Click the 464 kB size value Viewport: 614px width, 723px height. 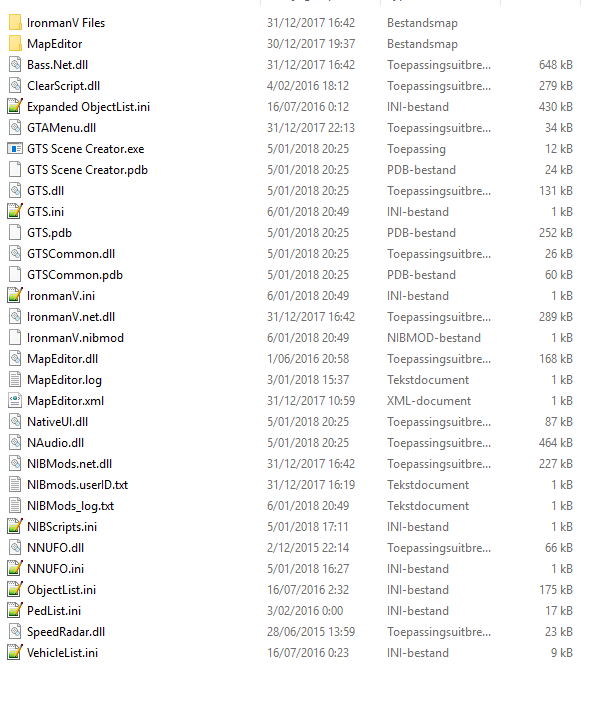(x=555, y=443)
